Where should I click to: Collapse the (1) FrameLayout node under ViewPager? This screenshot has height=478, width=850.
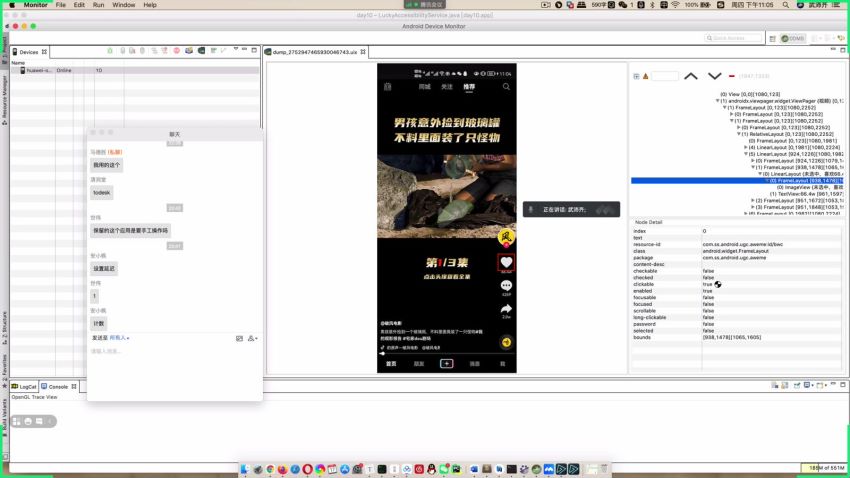[724, 108]
